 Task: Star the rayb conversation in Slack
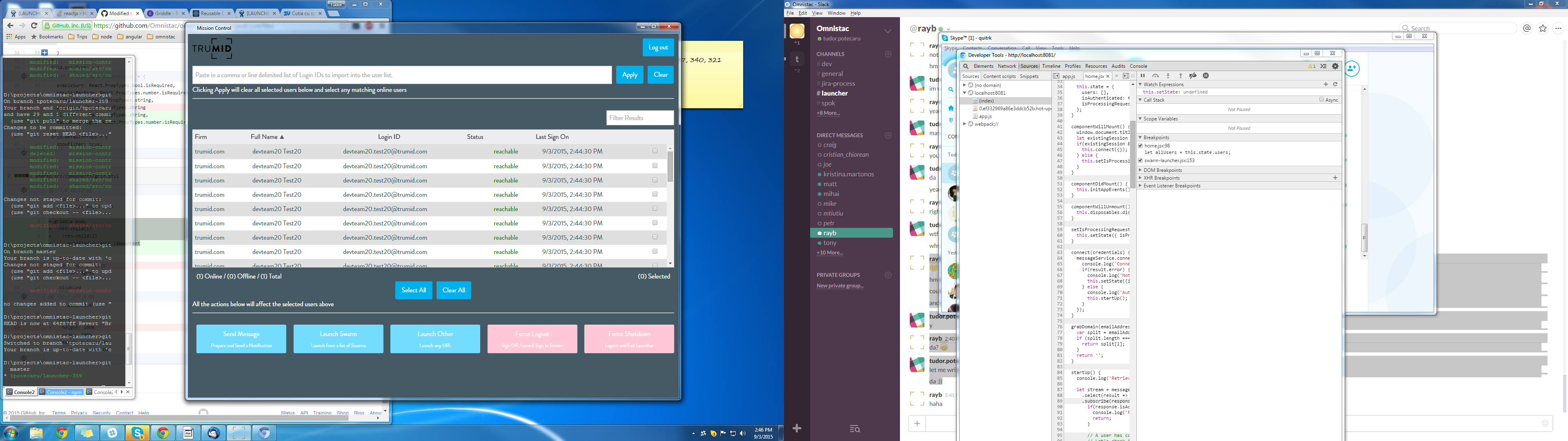[x=1542, y=28]
